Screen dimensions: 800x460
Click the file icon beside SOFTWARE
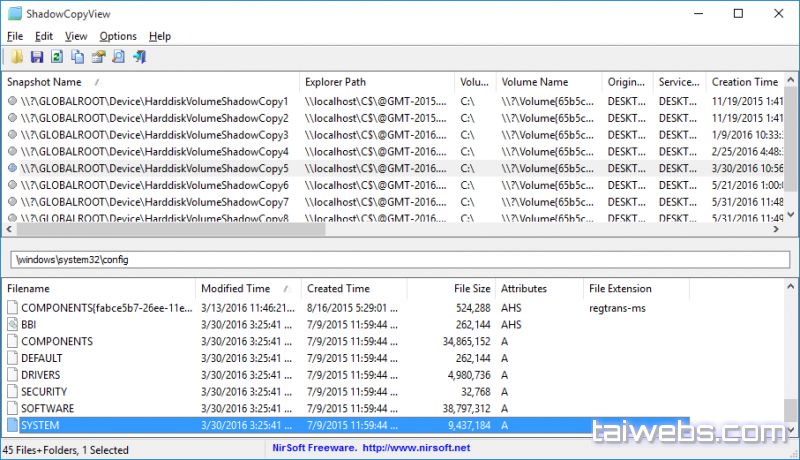[12, 409]
